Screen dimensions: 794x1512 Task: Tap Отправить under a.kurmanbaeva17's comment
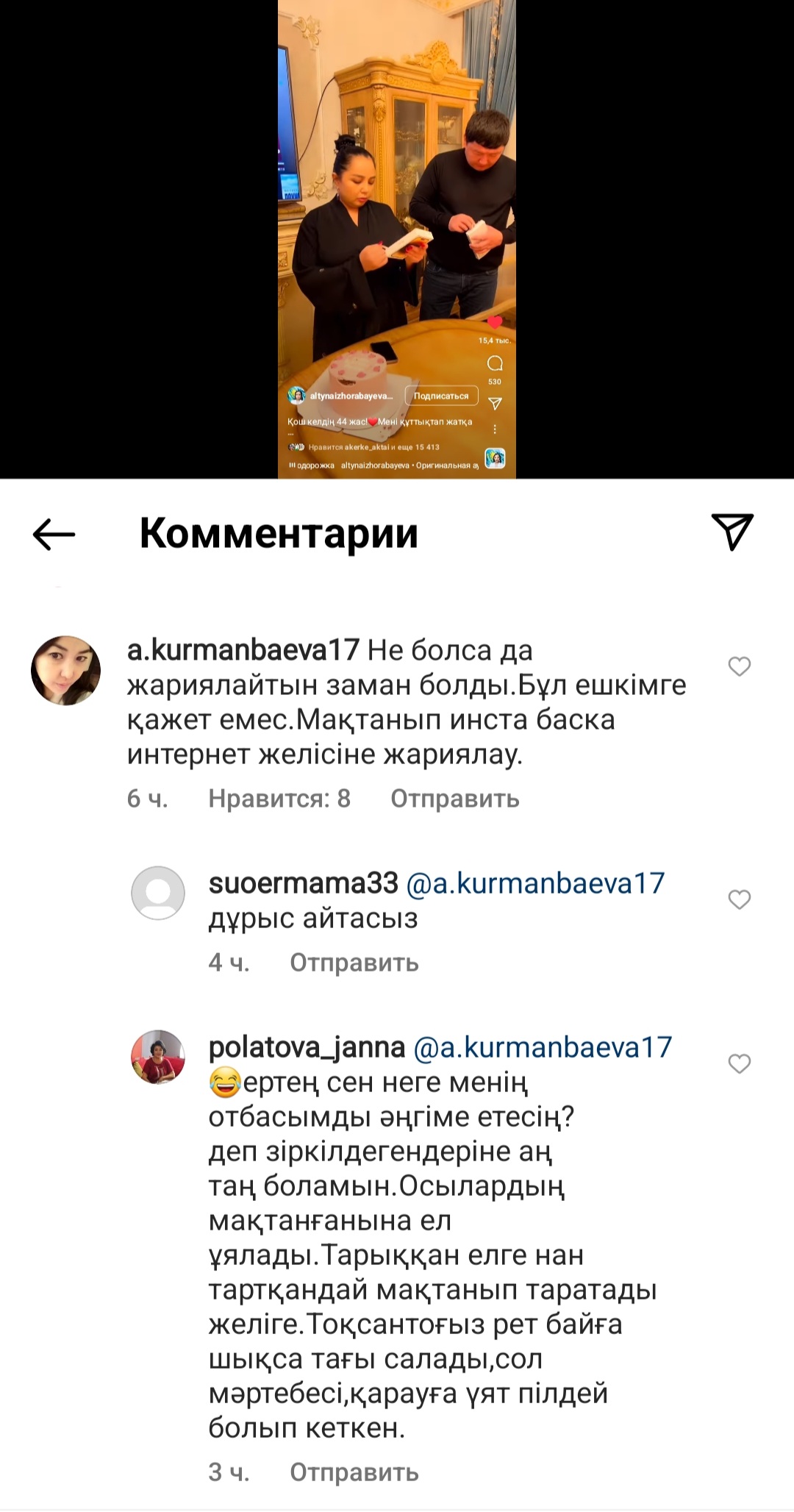tap(455, 799)
